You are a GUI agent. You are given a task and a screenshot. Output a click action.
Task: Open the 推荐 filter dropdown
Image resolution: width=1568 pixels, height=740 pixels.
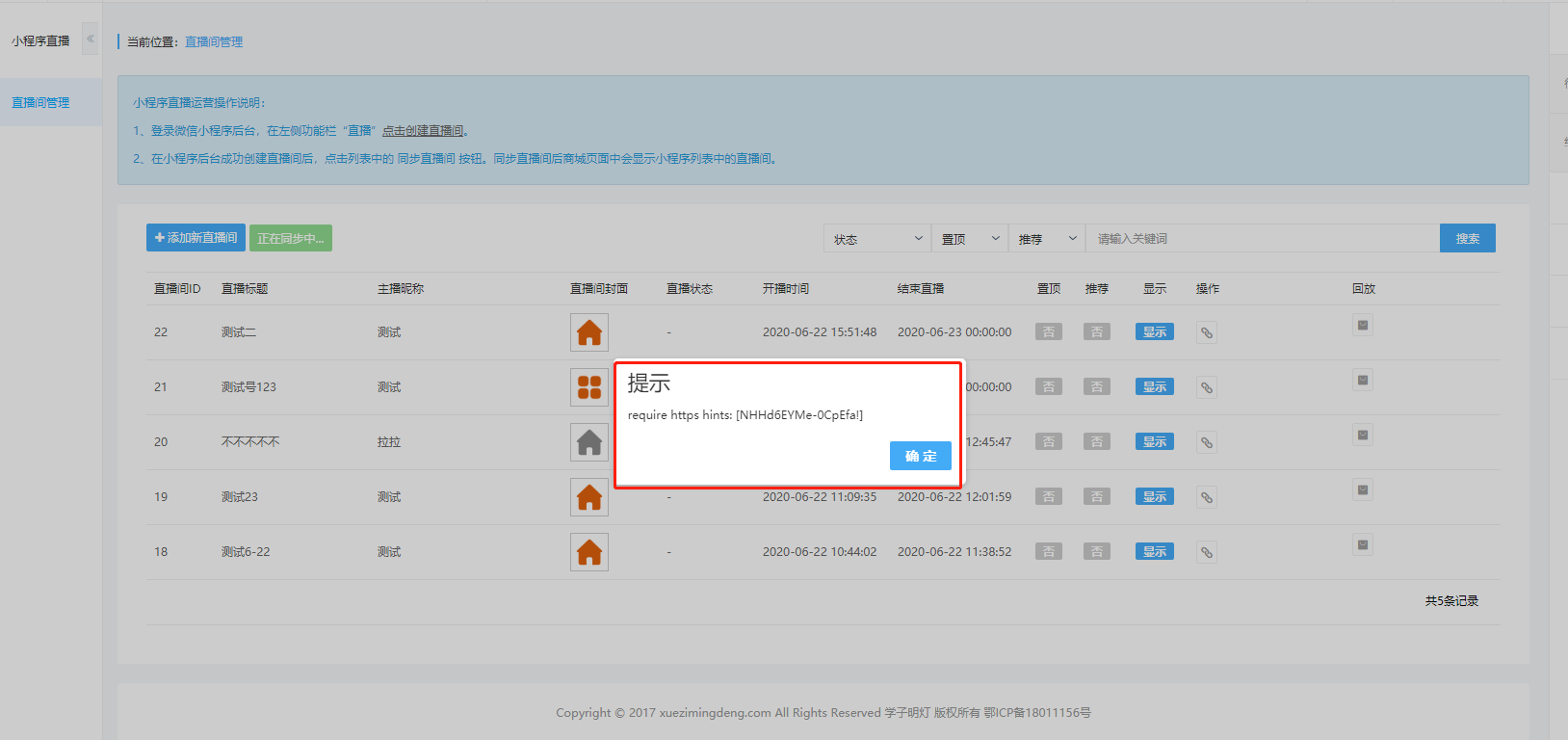click(1047, 238)
